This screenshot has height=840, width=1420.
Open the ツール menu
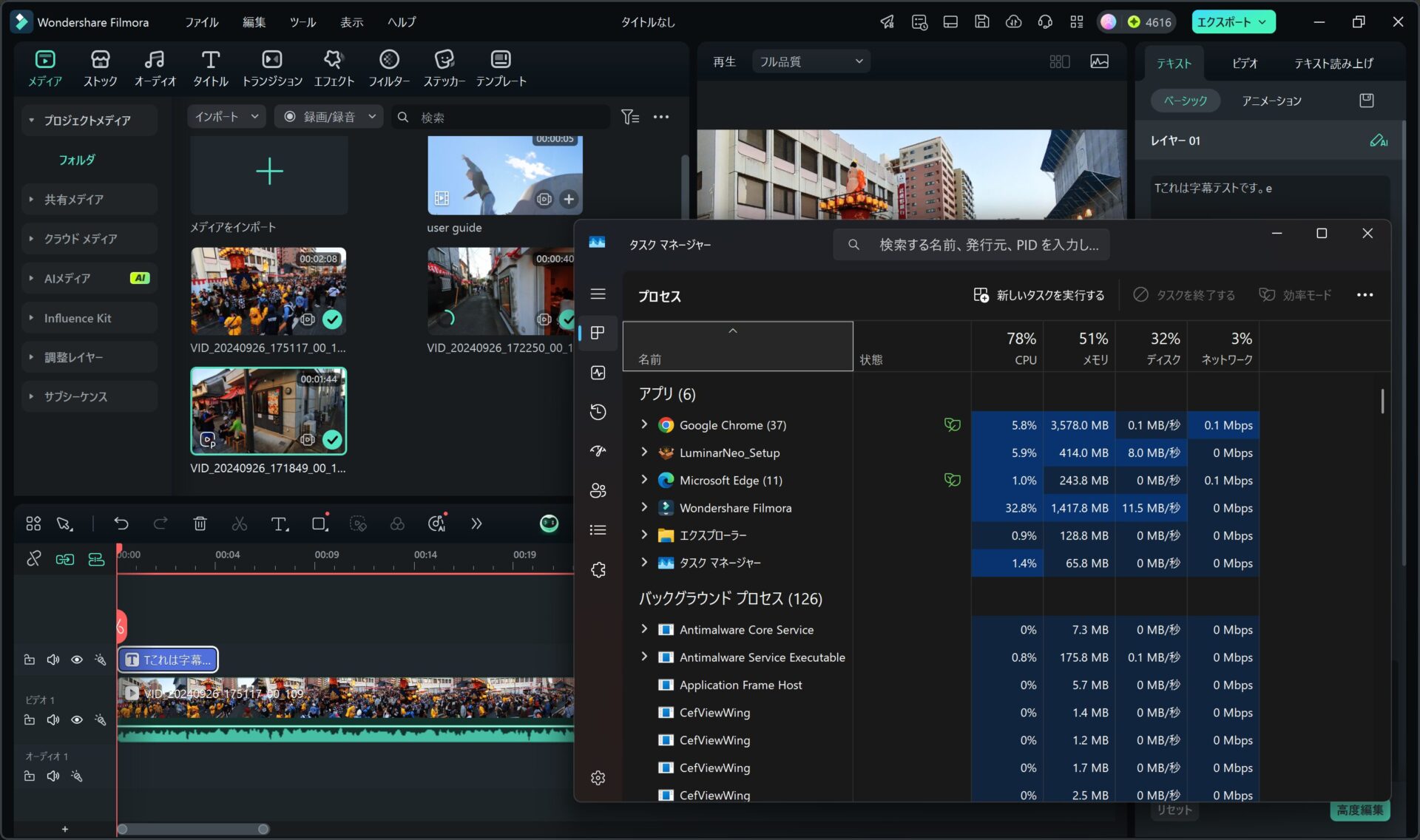[x=302, y=22]
